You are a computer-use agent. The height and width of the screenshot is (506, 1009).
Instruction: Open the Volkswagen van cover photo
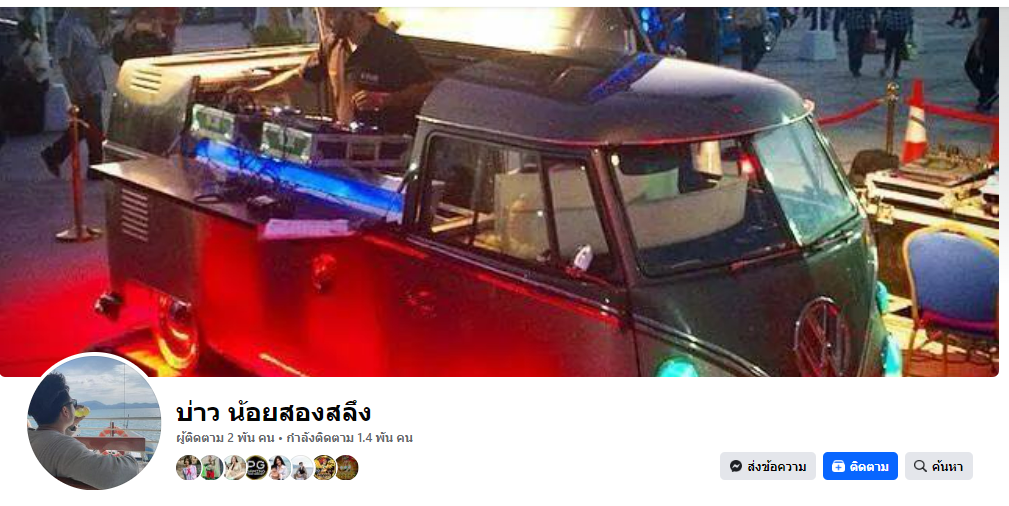[x=499, y=192]
